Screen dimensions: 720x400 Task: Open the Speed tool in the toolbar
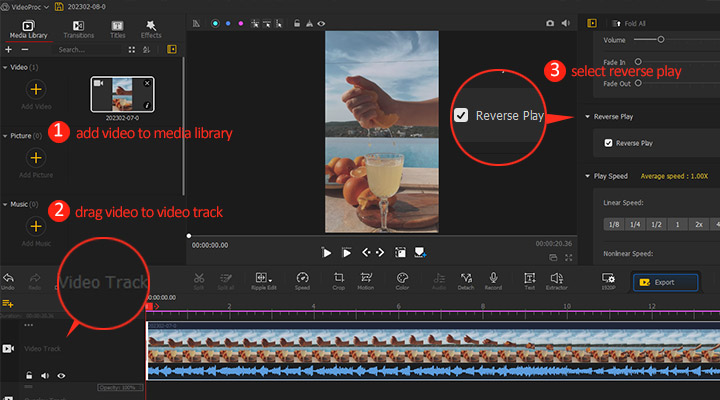pyautogui.click(x=302, y=280)
